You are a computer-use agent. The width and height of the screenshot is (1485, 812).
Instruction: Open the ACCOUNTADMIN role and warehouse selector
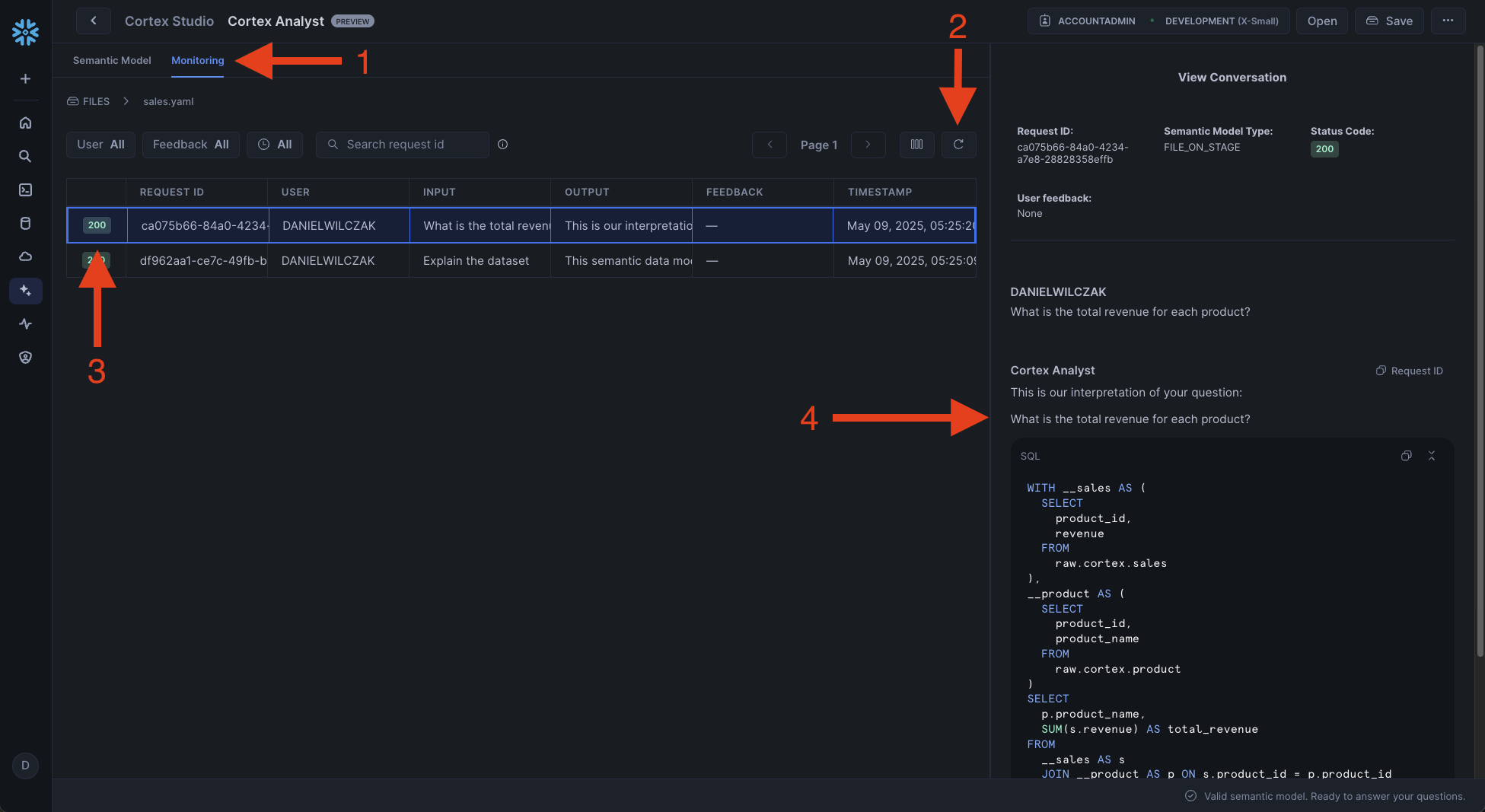[1158, 21]
